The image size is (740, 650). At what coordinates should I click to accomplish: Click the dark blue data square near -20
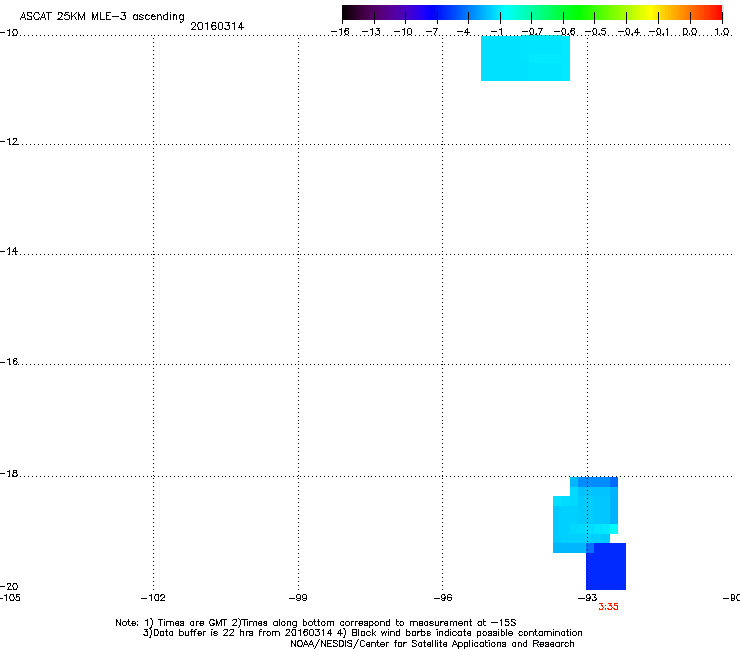pos(606,566)
